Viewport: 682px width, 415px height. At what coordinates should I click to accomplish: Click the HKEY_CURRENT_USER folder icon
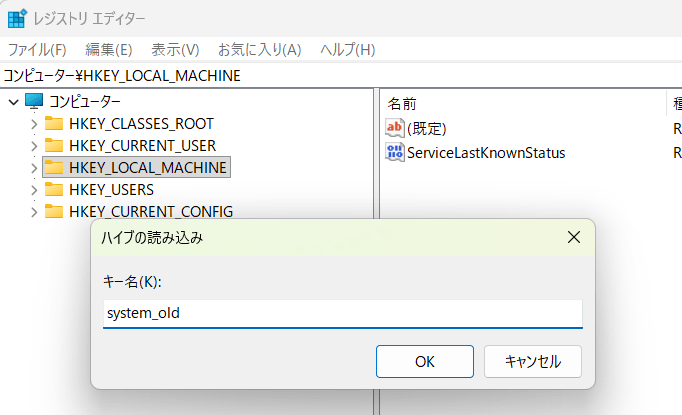pos(54,145)
